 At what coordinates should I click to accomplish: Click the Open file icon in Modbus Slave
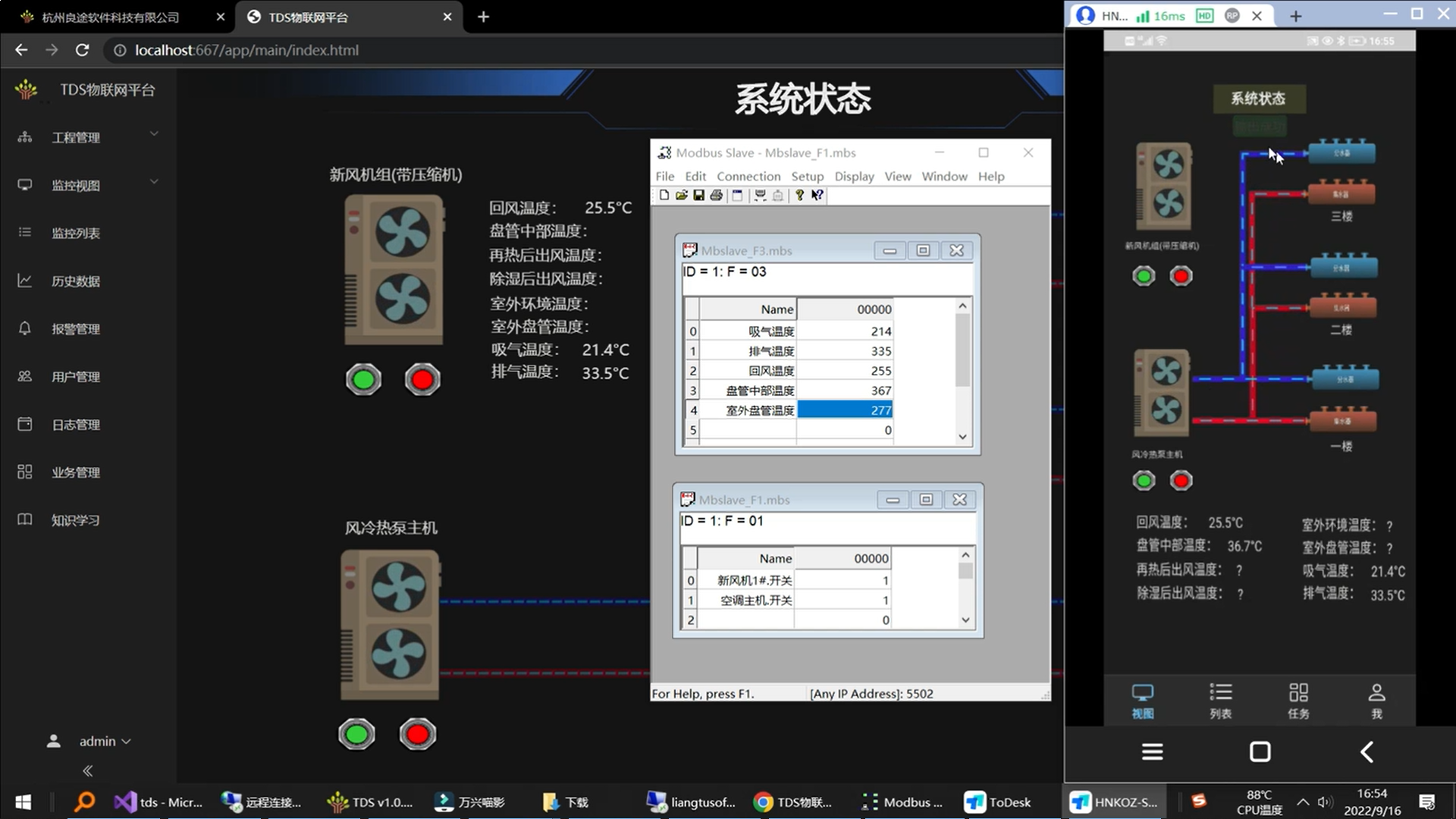tap(681, 195)
